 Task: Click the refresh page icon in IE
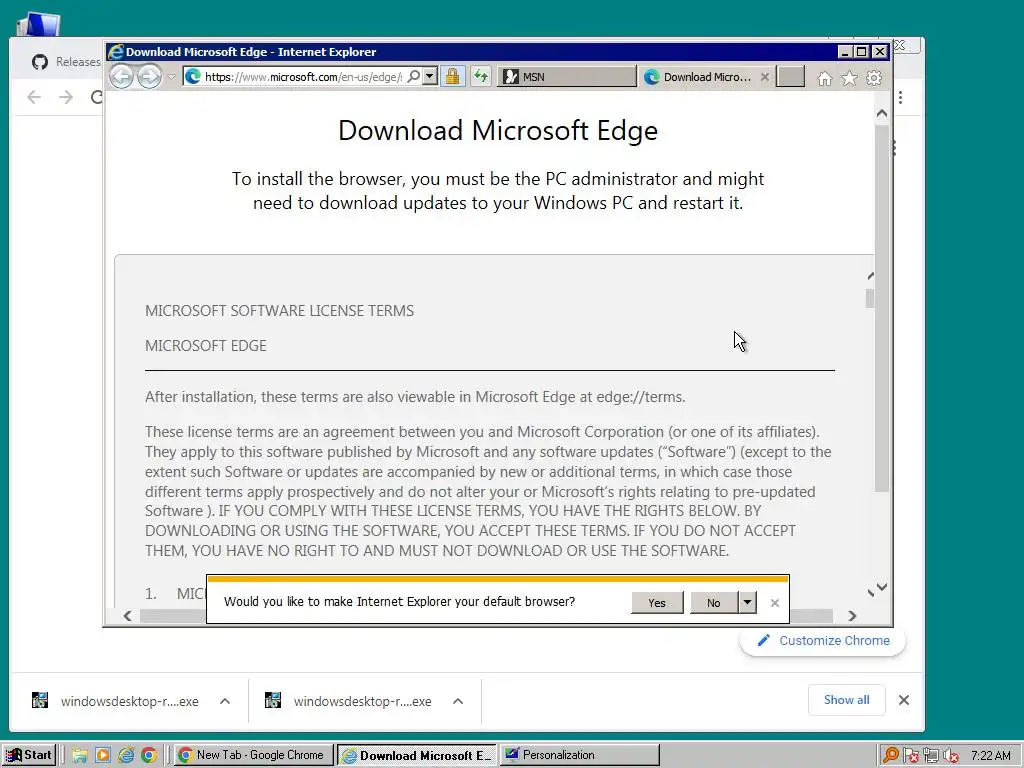coord(481,77)
